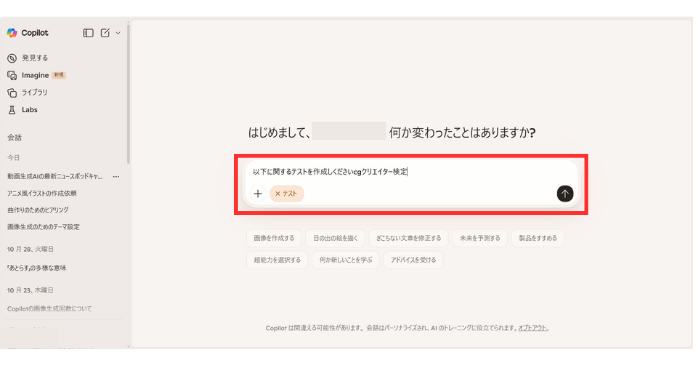Viewport: 698px width, 365px height.
Task: Click the flask icon beside Labs
Action: coord(12,110)
